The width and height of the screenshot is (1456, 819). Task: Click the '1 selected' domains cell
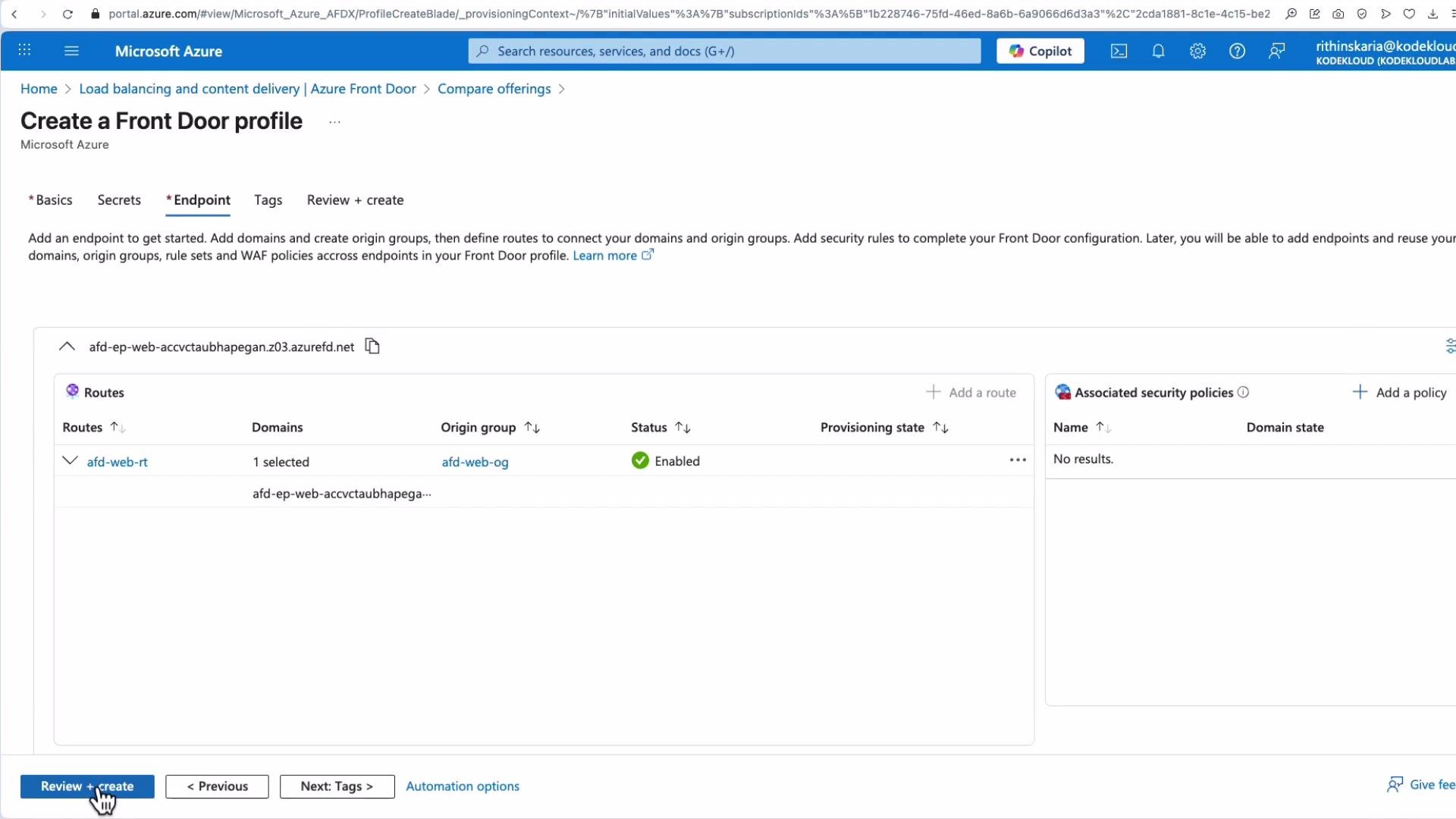point(281,462)
